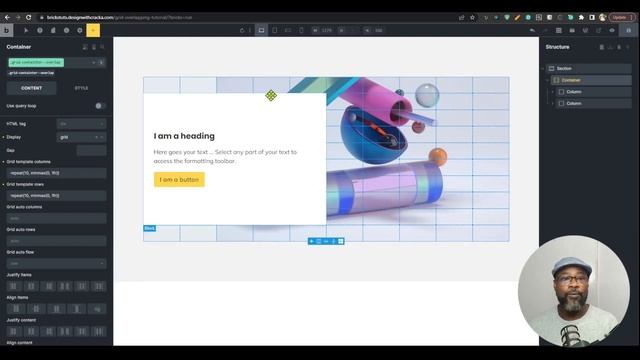The width and height of the screenshot is (640, 360).
Task: Click the yellow add element plus button
Action: pyautogui.click(x=93, y=30)
